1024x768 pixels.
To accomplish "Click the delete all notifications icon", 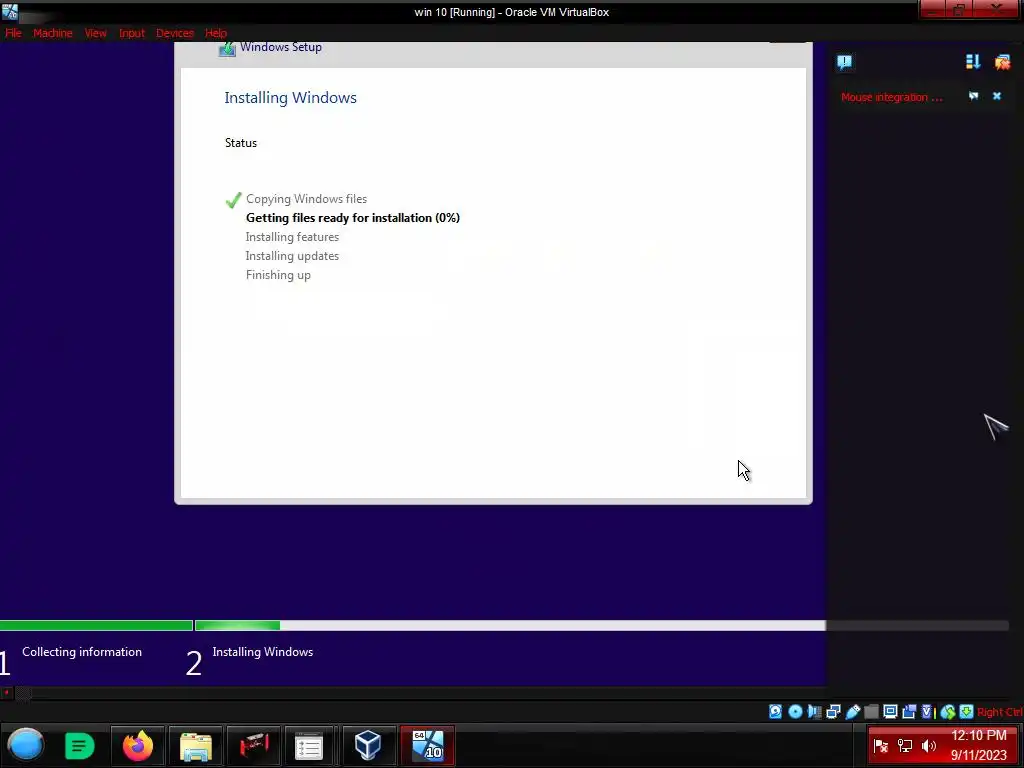I will pyautogui.click(x=1002, y=62).
